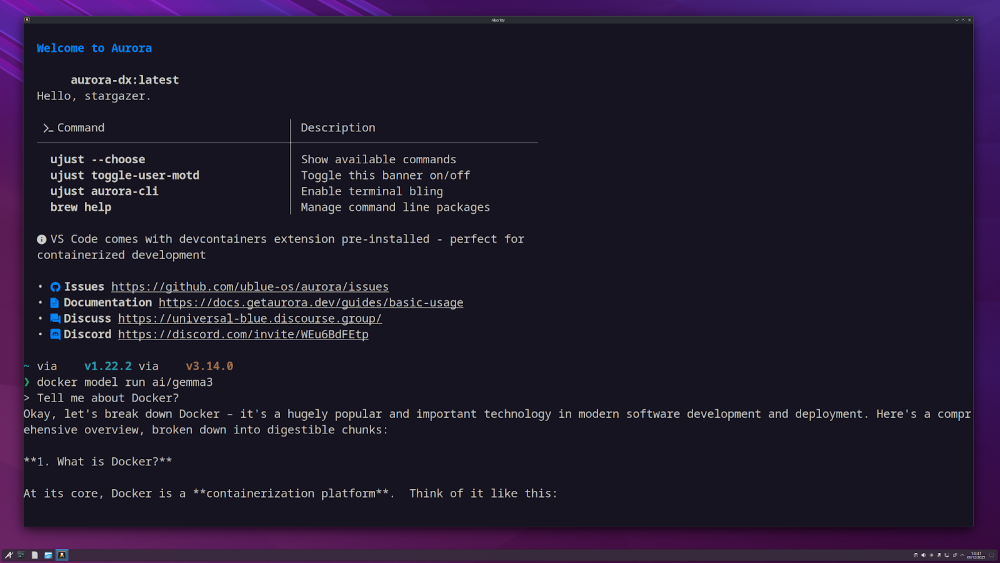Open the Discord invite link
The image size is (1000, 563).
pyautogui.click(x=243, y=335)
